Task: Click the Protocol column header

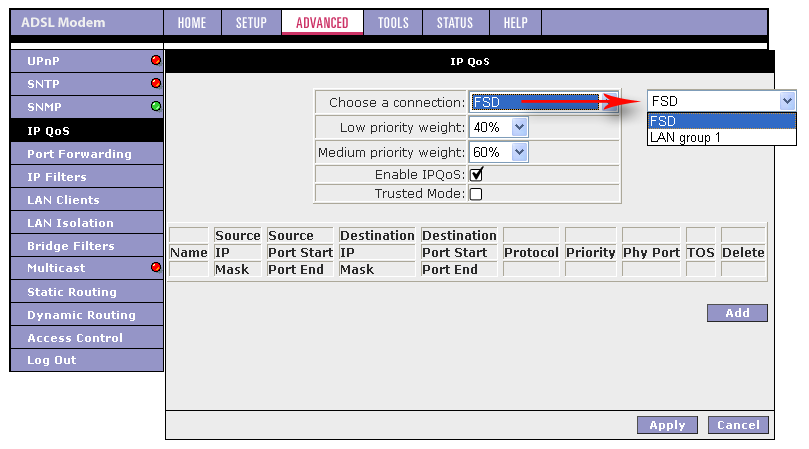Action: click(531, 252)
